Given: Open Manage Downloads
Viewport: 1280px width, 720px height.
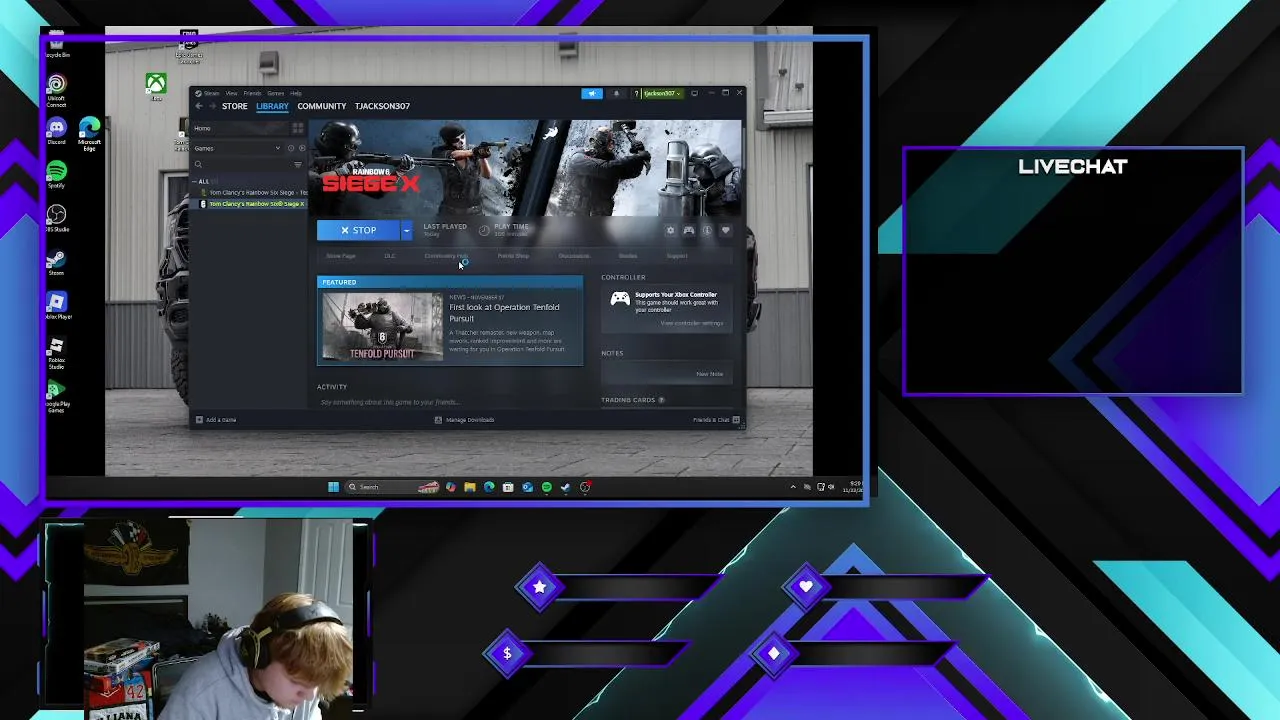Looking at the screenshot, I should pyautogui.click(x=464, y=420).
